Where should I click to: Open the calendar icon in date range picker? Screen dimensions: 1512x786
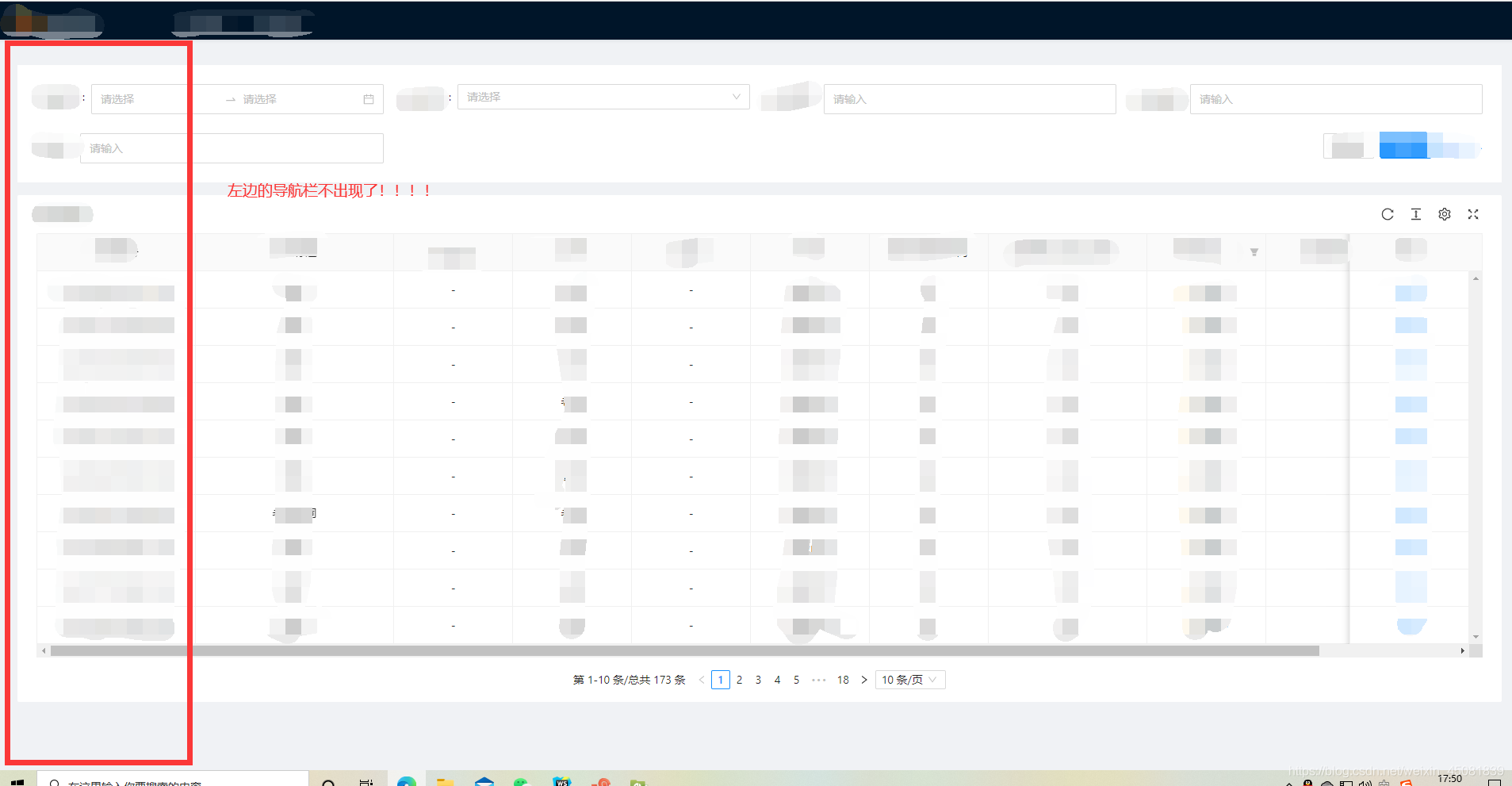pyautogui.click(x=368, y=99)
